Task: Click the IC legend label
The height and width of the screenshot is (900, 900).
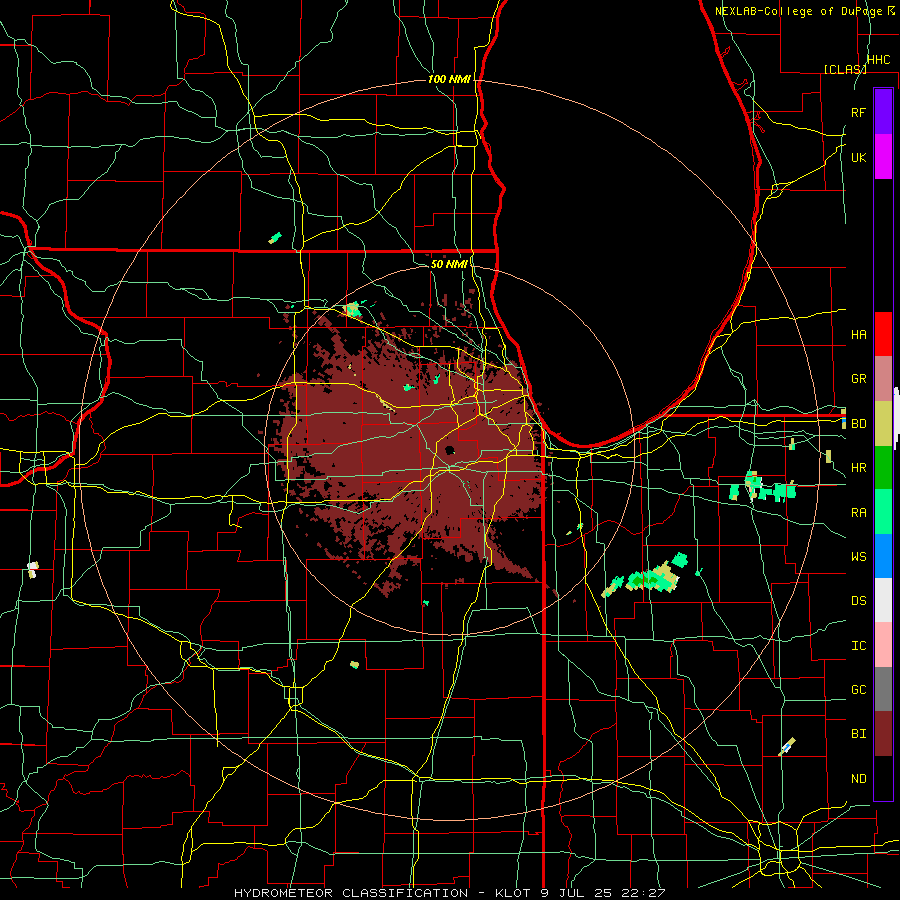Action: pos(858,646)
